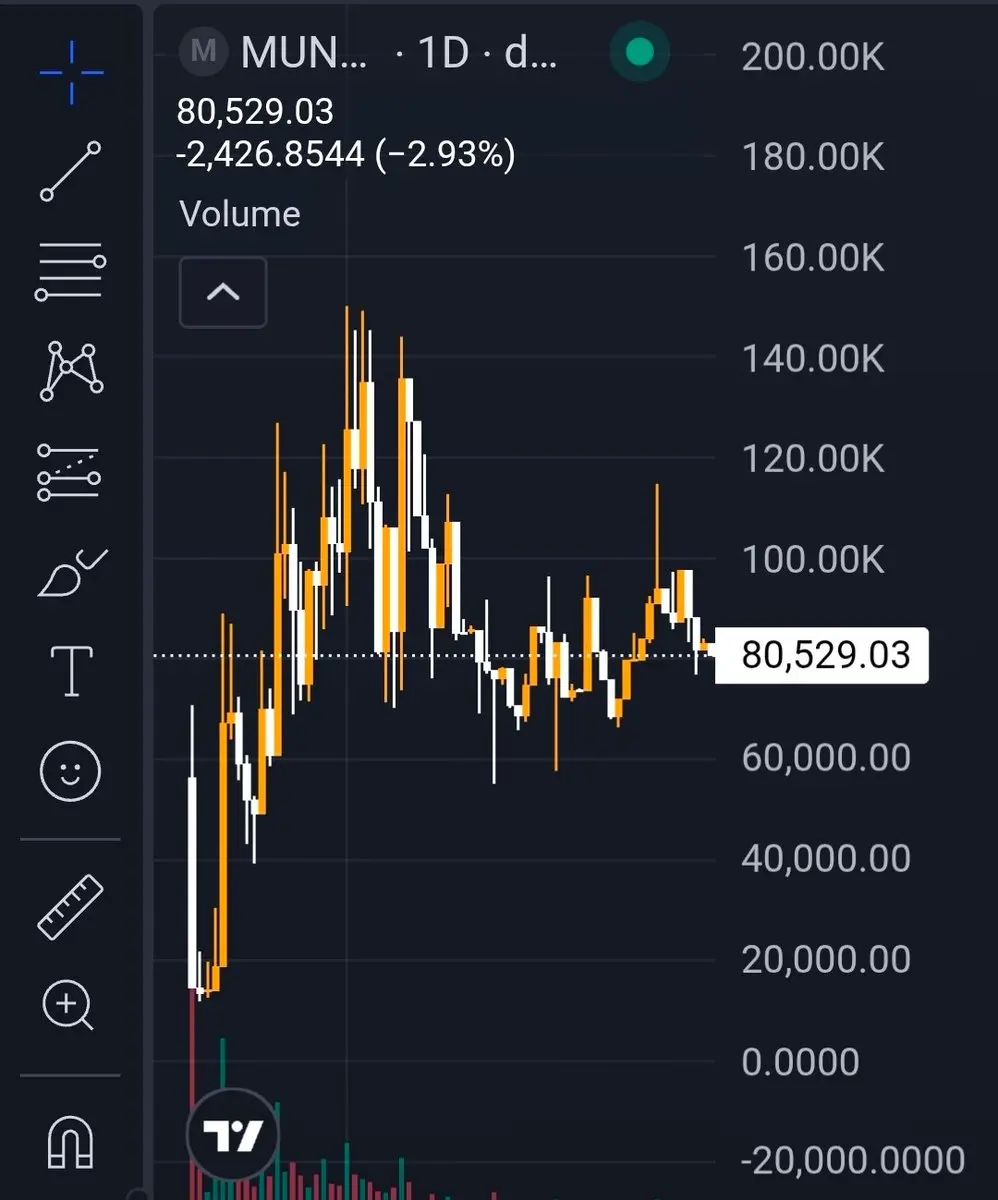Image resolution: width=998 pixels, height=1200 pixels.
Task: Open the MUN symbol search
Action: click(304, 52)
